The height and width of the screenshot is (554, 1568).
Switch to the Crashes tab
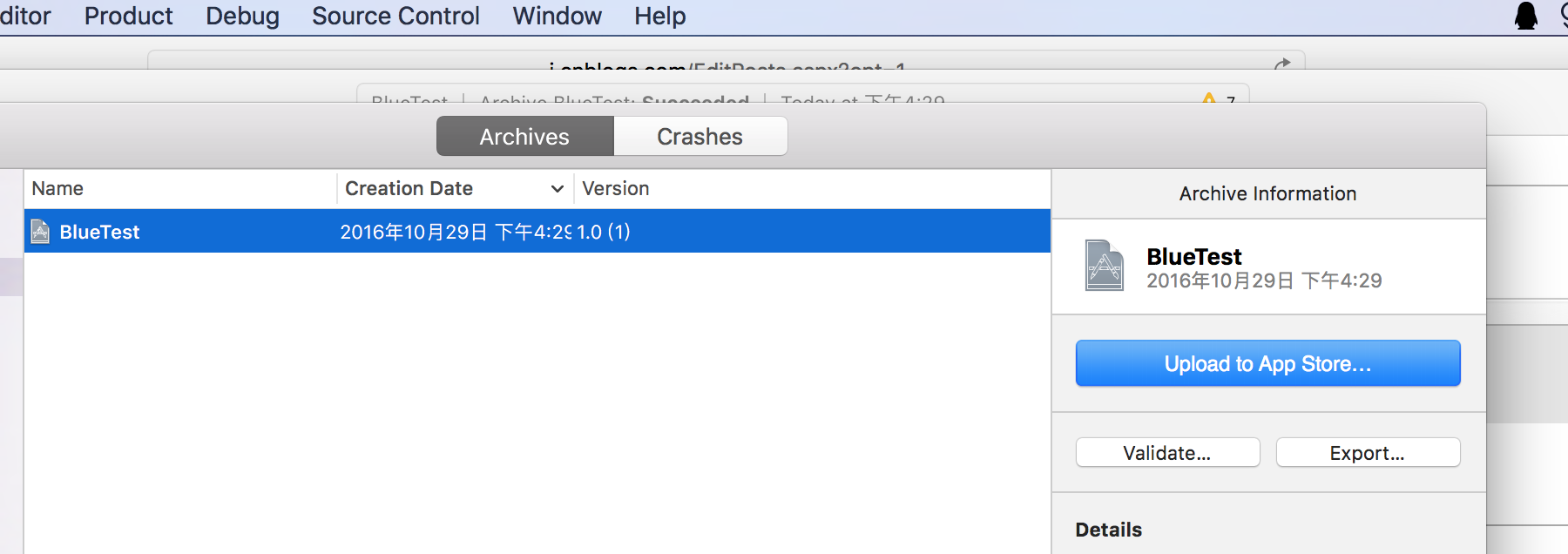tap(700, 137)
